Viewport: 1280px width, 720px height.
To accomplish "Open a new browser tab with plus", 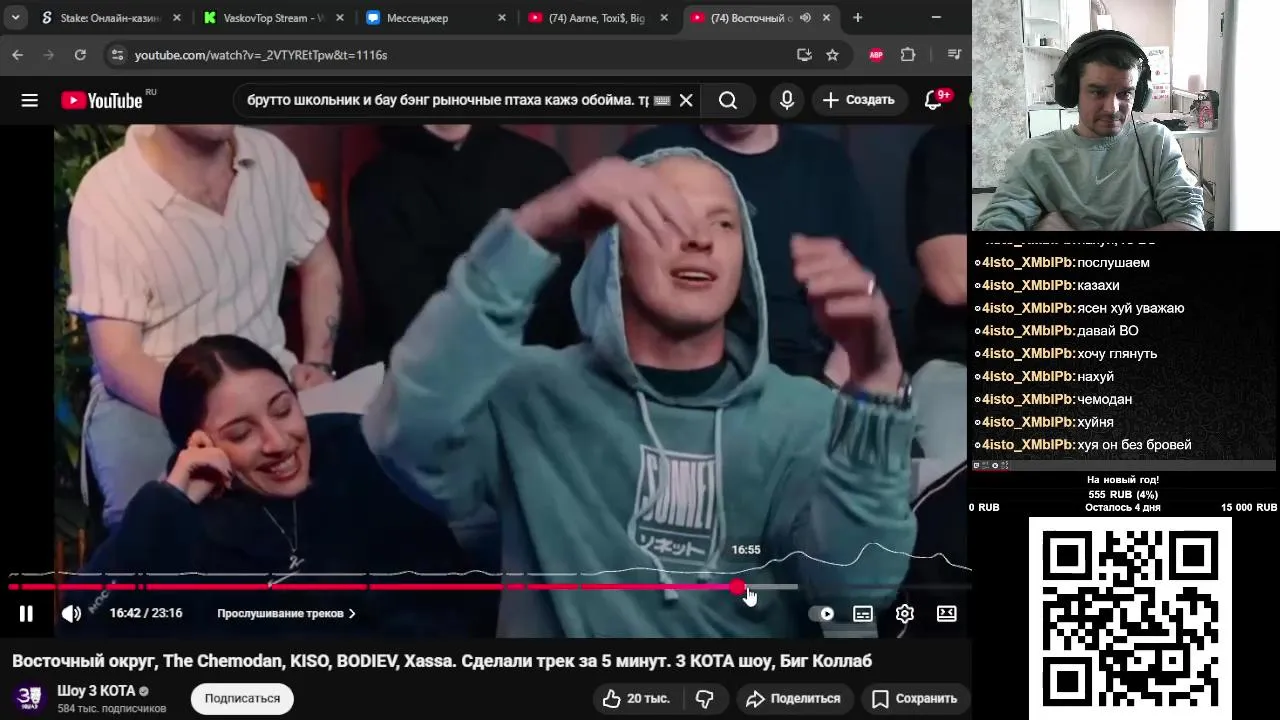I will click(857, 18).
